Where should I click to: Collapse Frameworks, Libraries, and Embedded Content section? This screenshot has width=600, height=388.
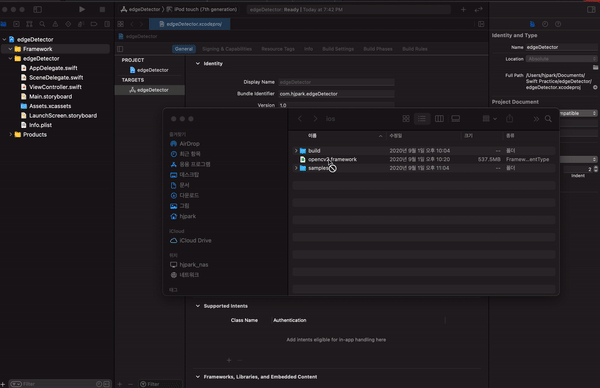coord(197,377)
